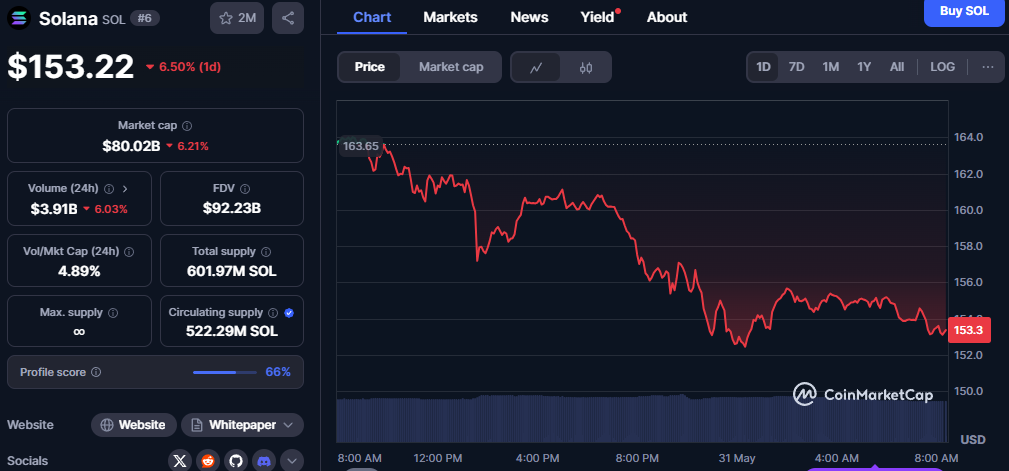Click the Profile score info icon

96,372
